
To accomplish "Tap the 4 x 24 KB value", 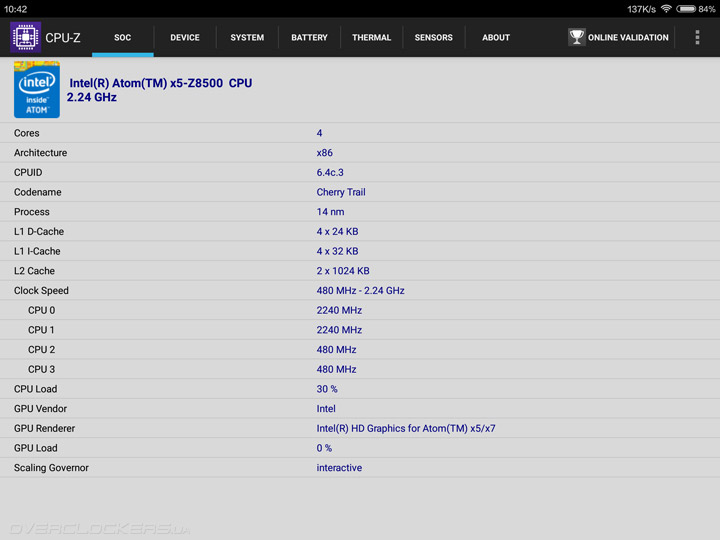I will [338, 232].
